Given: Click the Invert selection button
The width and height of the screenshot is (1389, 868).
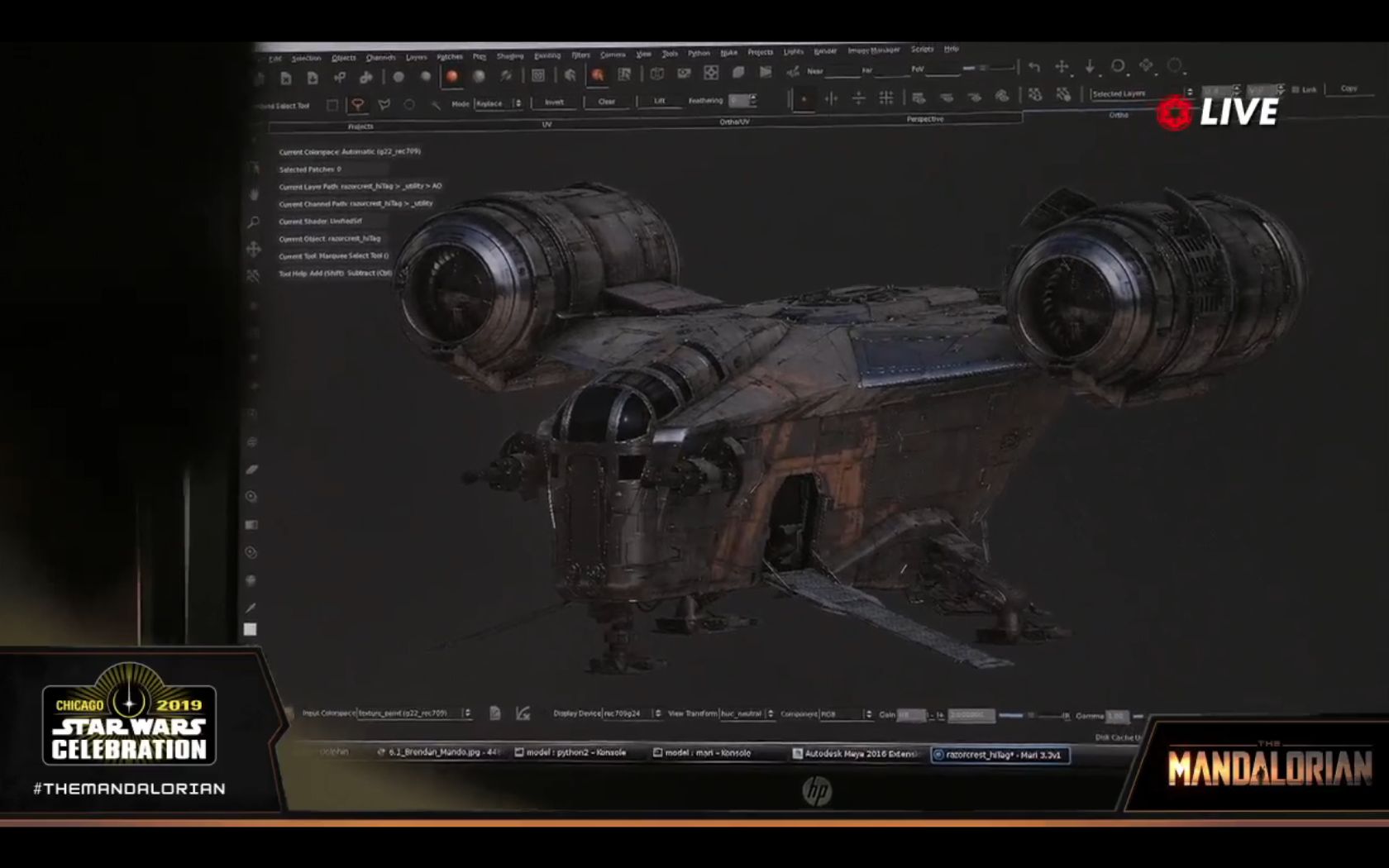Looking at the screenshot, I should 554,102.
